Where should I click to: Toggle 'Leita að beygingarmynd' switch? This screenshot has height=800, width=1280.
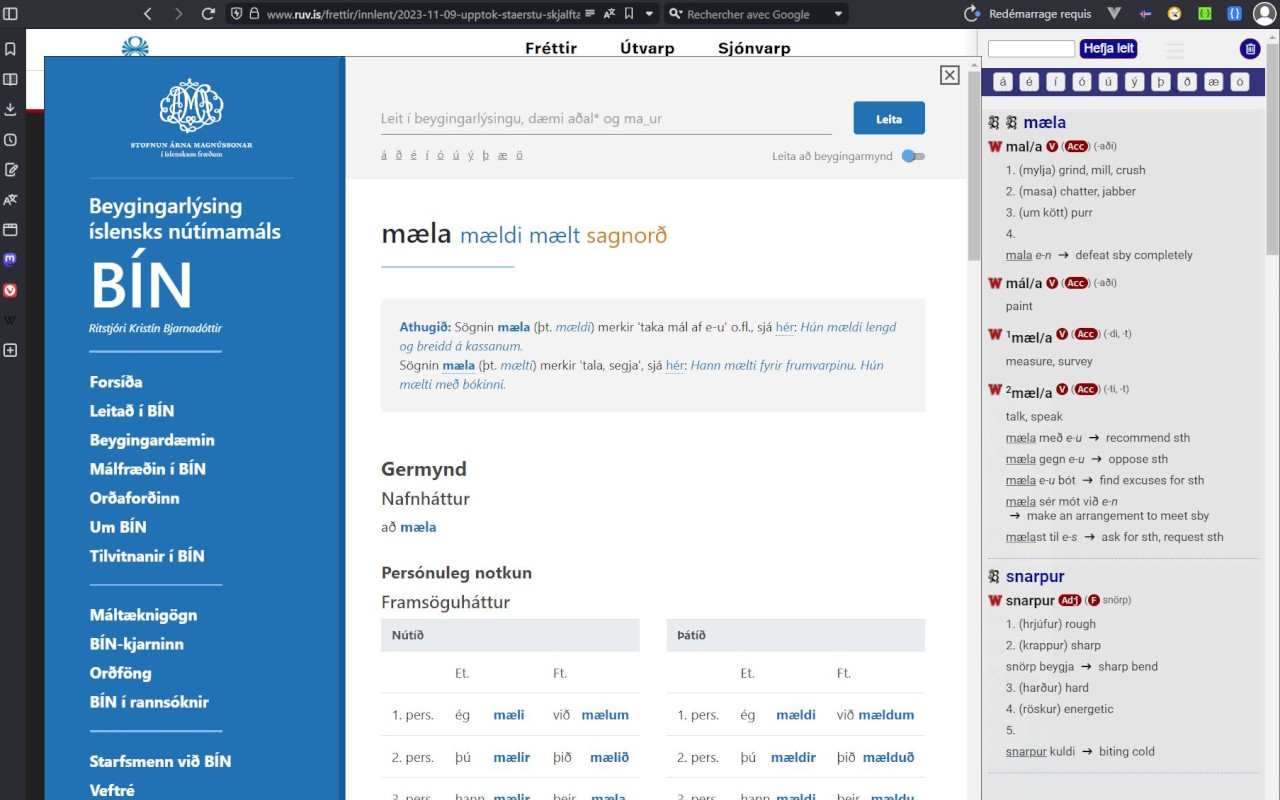[913, 156]
